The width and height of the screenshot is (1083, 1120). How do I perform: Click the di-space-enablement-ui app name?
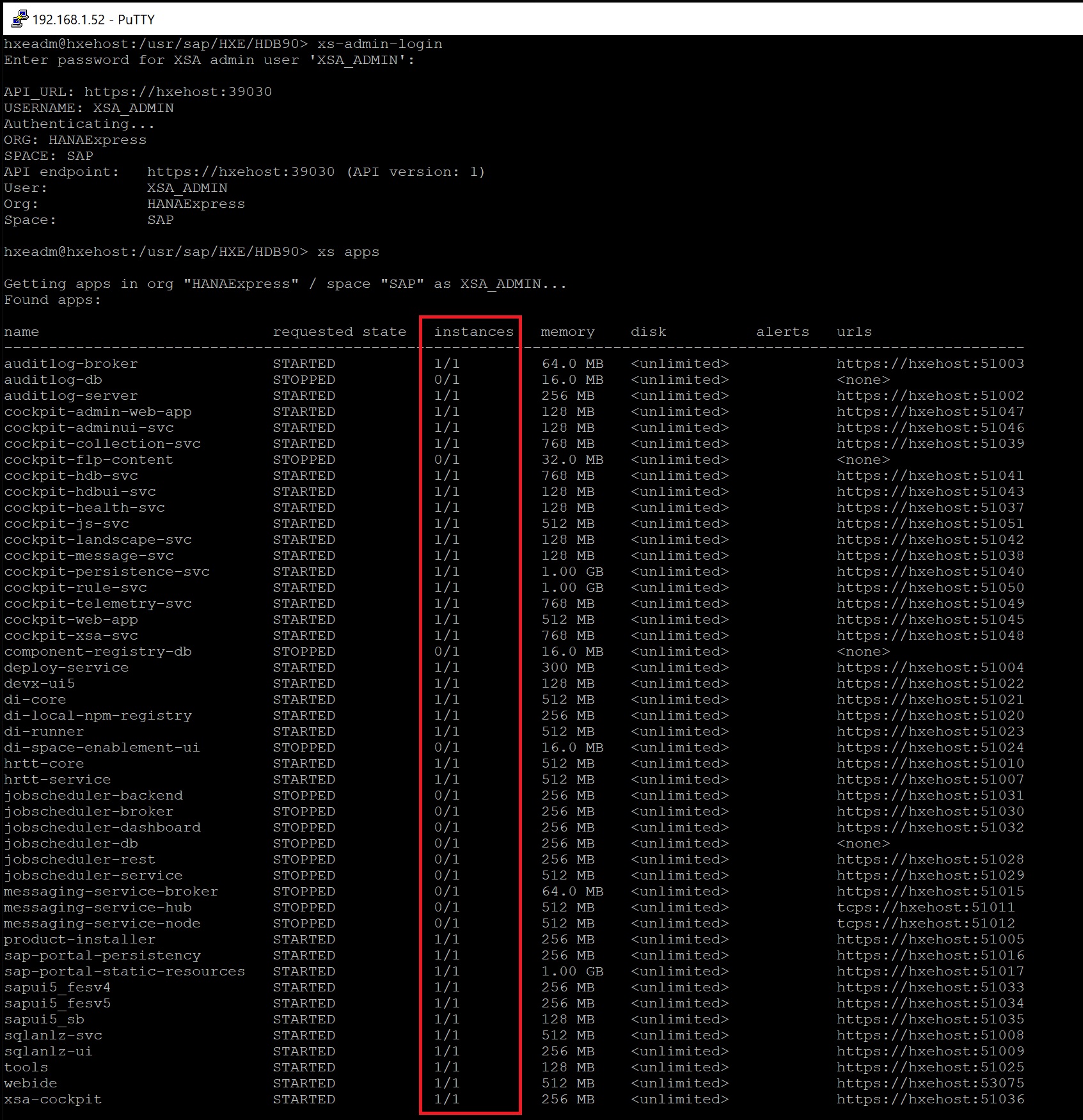102,748
